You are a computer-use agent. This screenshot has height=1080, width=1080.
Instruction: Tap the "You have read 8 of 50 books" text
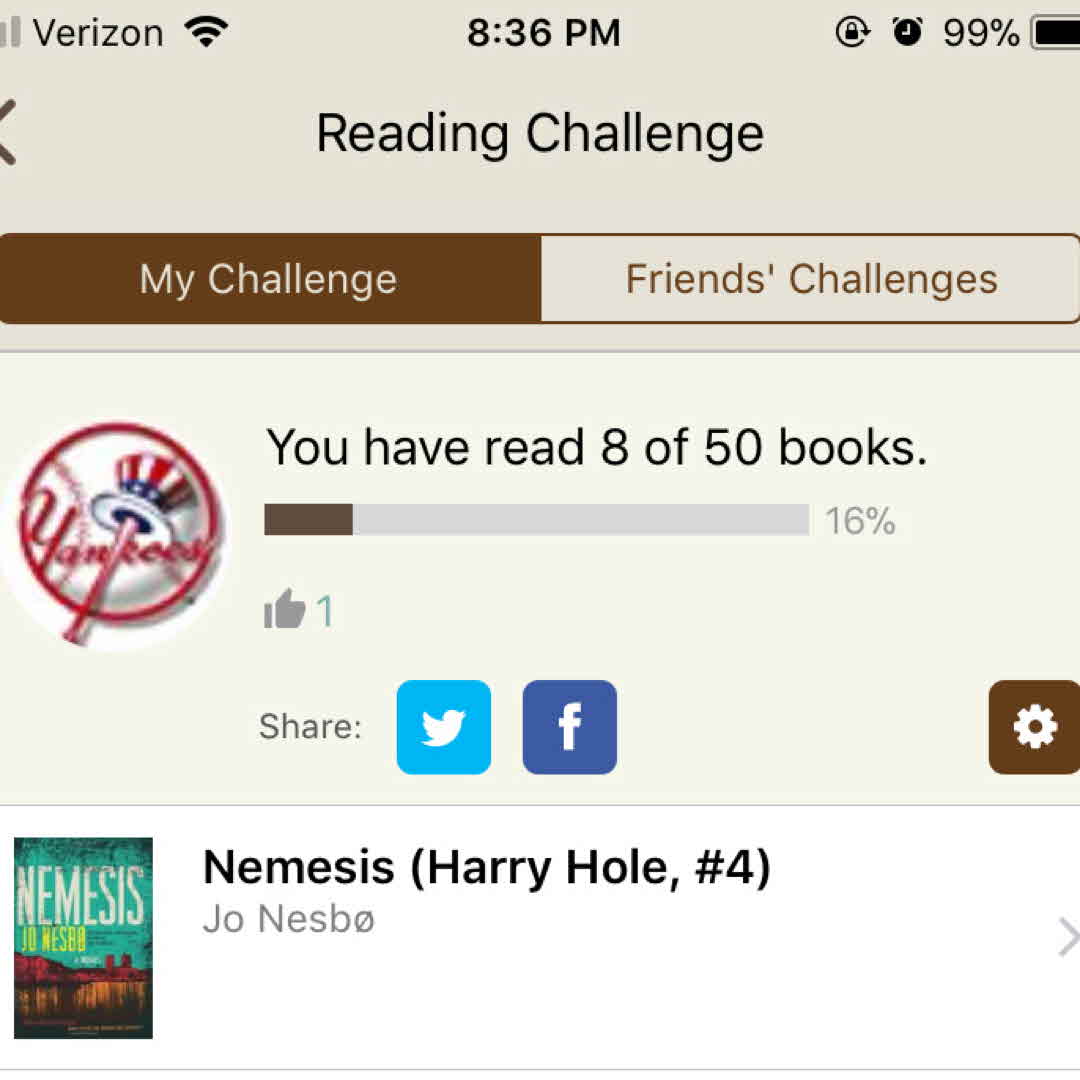[596, 448]
